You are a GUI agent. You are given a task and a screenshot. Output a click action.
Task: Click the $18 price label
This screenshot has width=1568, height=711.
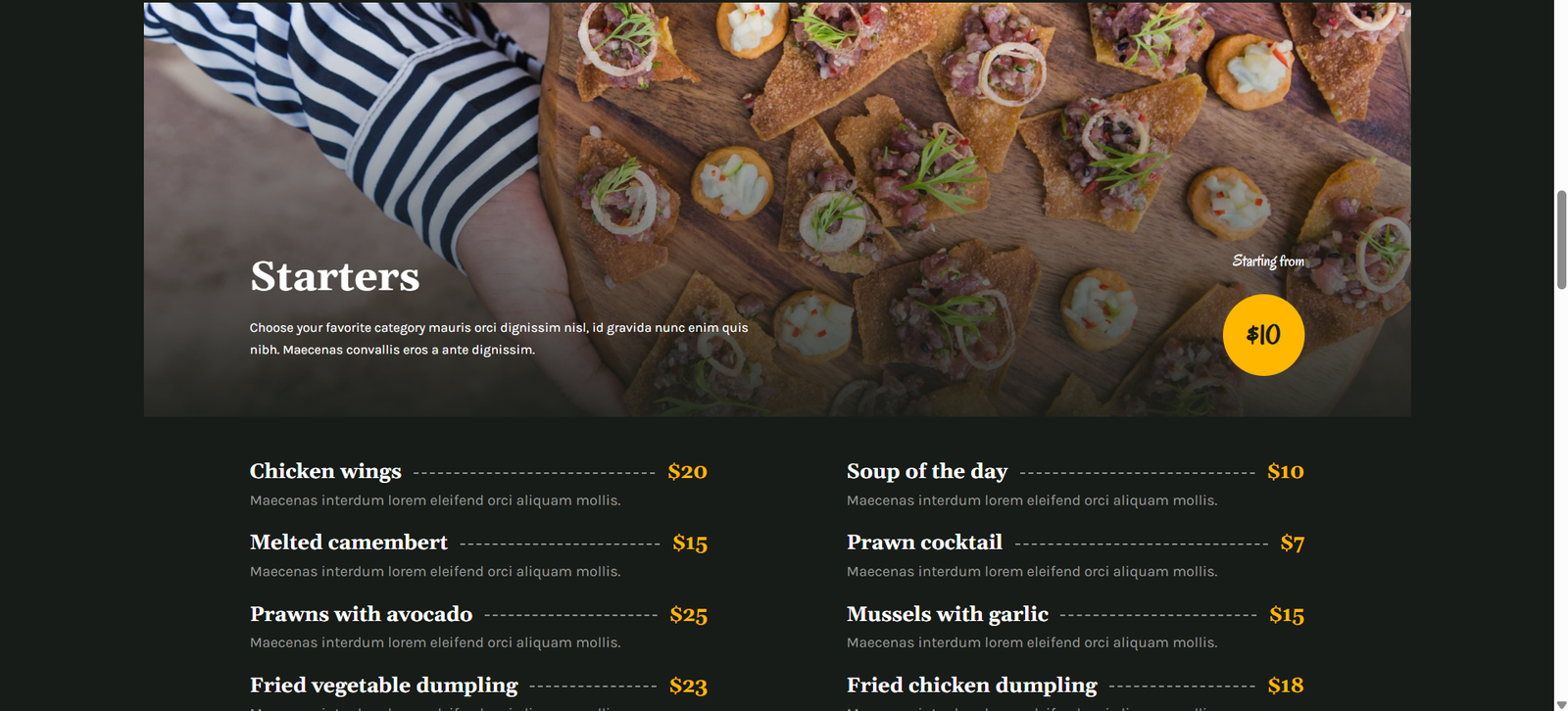pyautogui.click(x=1285, y=686)
